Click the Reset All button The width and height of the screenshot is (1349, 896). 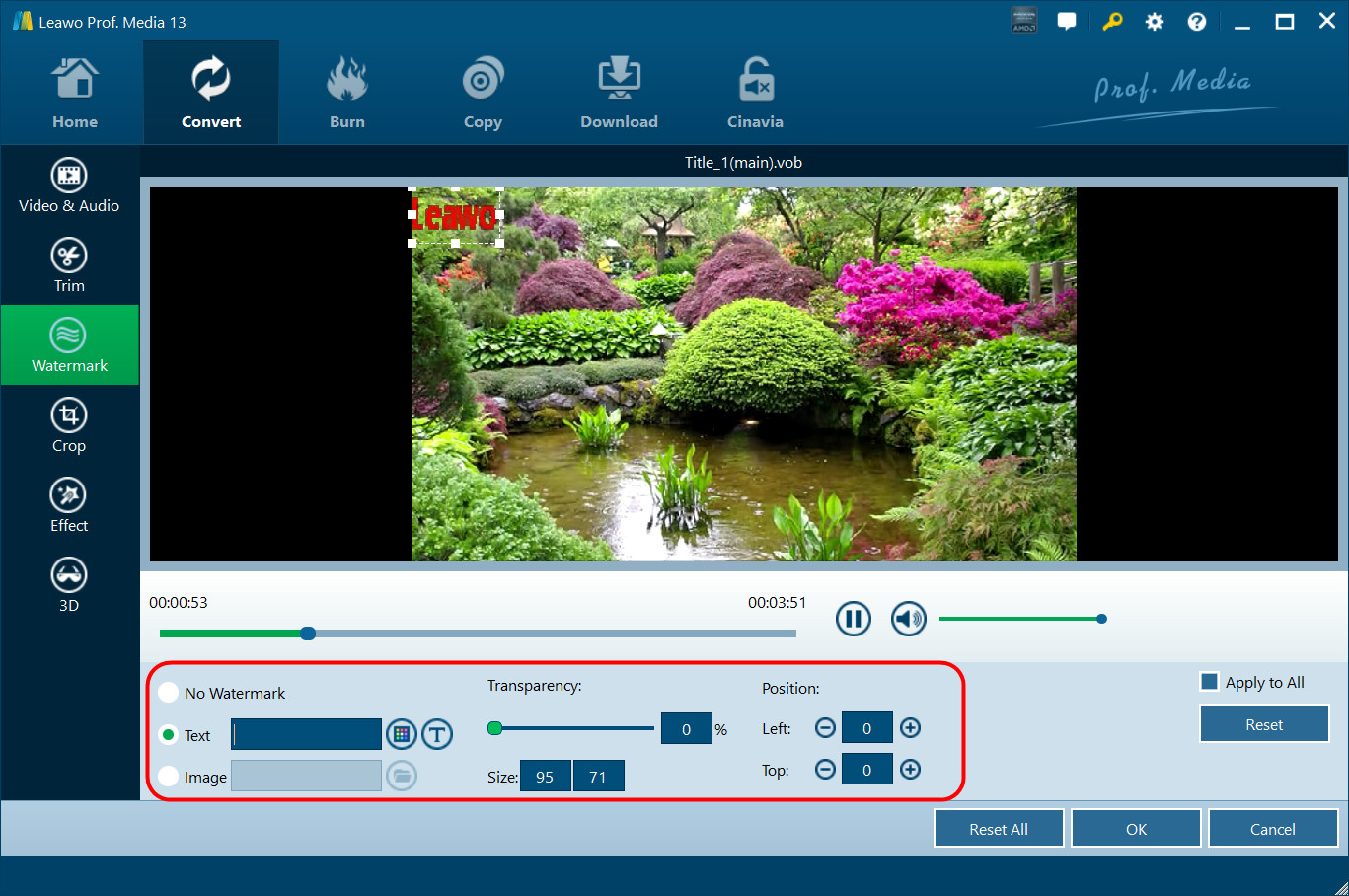pos(999,829)
